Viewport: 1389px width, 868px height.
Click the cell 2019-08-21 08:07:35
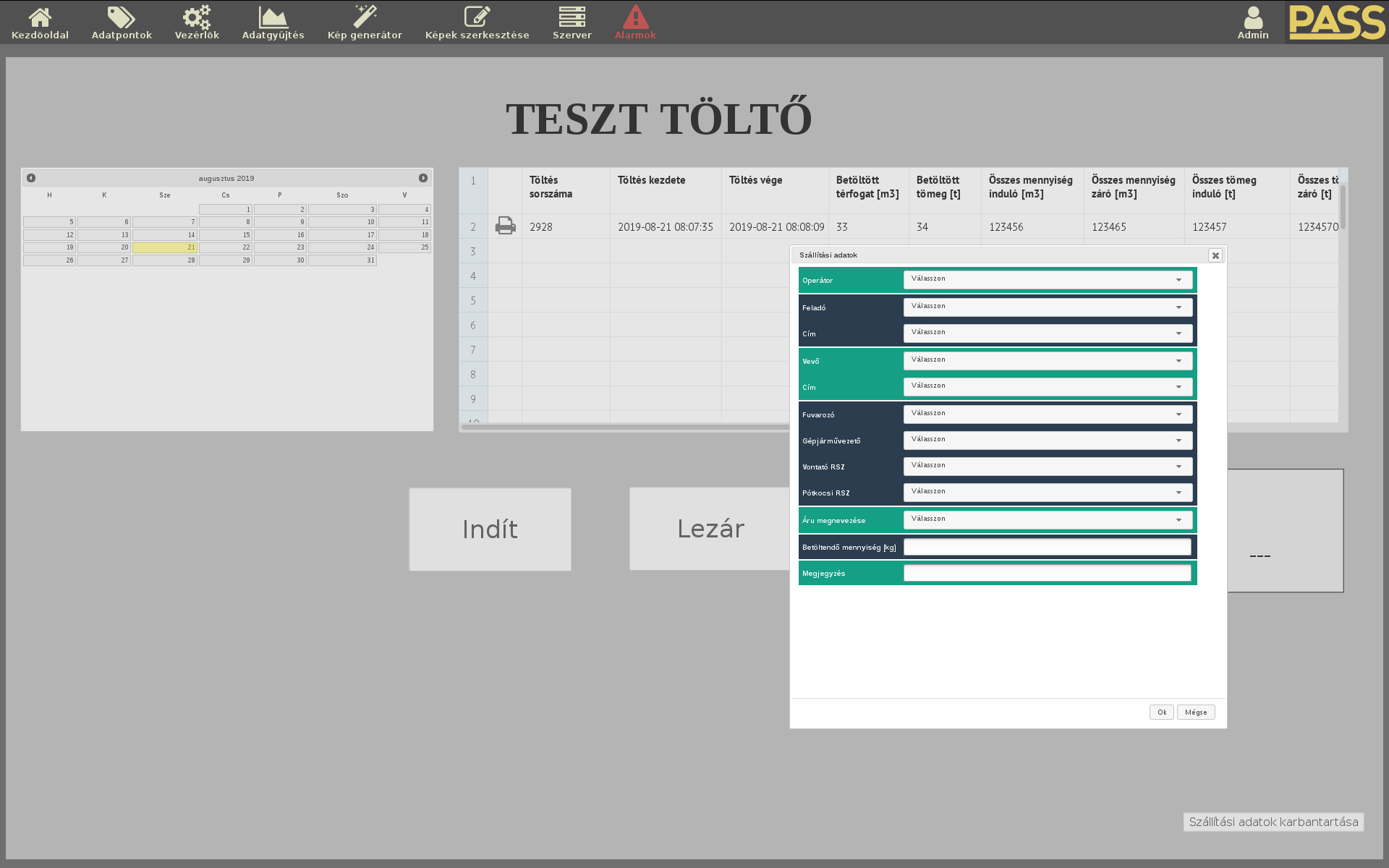pos(666,227)
